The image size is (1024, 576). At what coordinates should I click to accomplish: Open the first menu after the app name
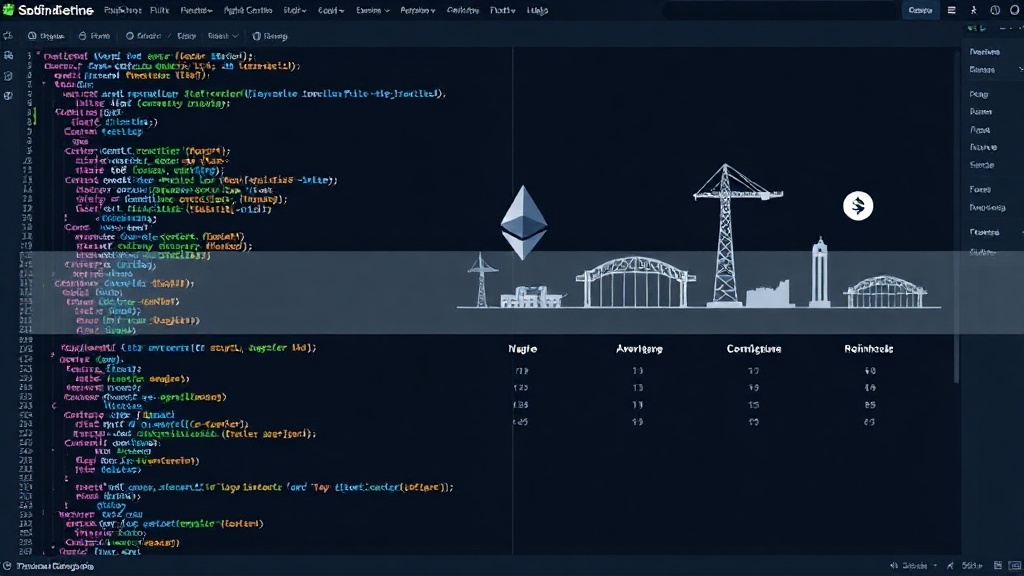[x=122, y=10]
